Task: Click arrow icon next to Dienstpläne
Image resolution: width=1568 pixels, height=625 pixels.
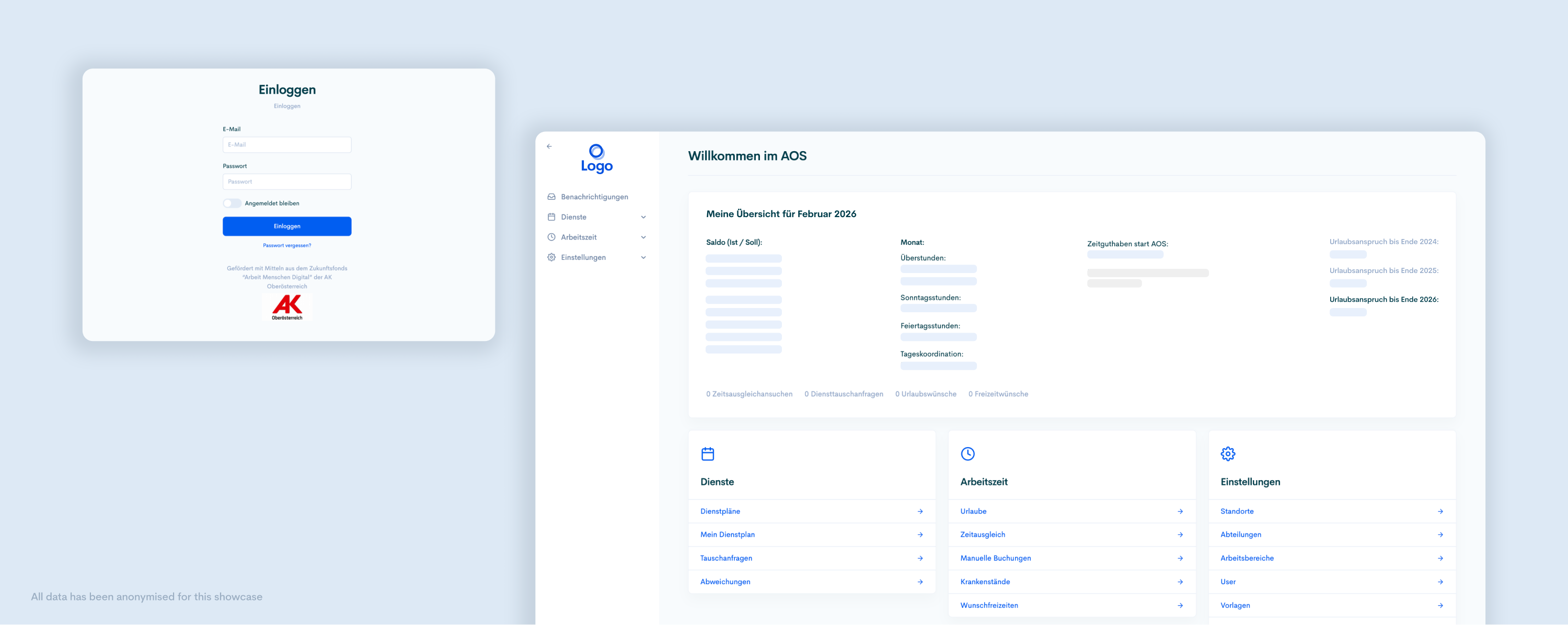Action: coord(920,512)
